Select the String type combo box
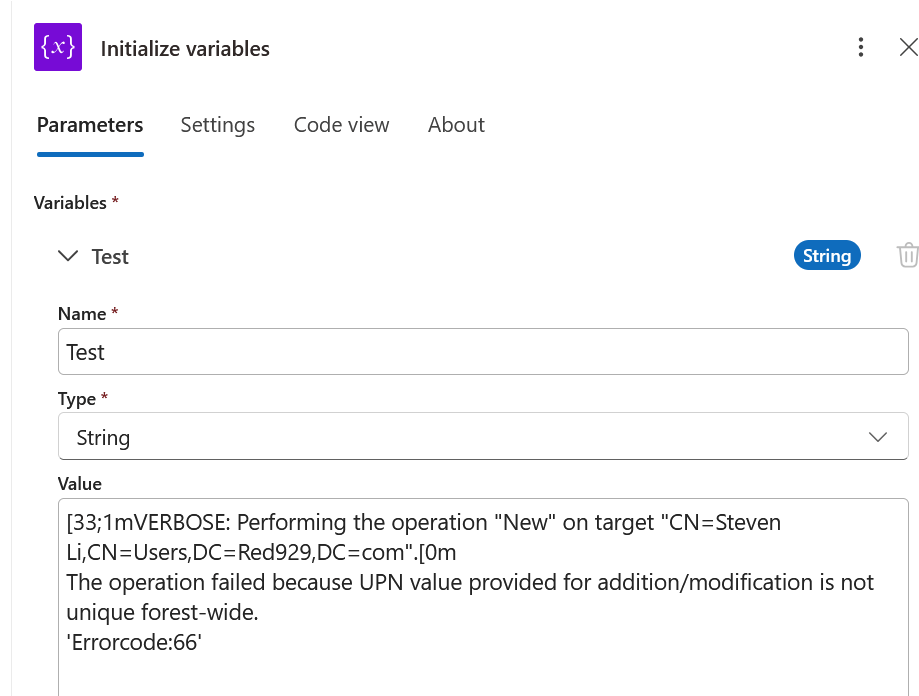 click(x=483, y=436)
